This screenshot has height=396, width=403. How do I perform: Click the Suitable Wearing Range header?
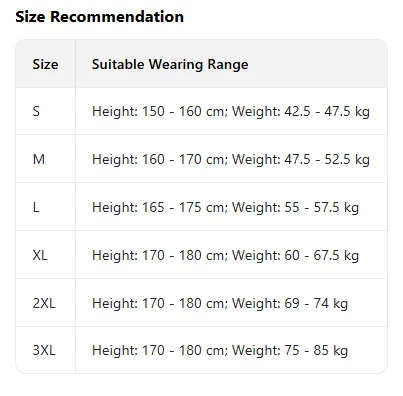pos(170,64)
